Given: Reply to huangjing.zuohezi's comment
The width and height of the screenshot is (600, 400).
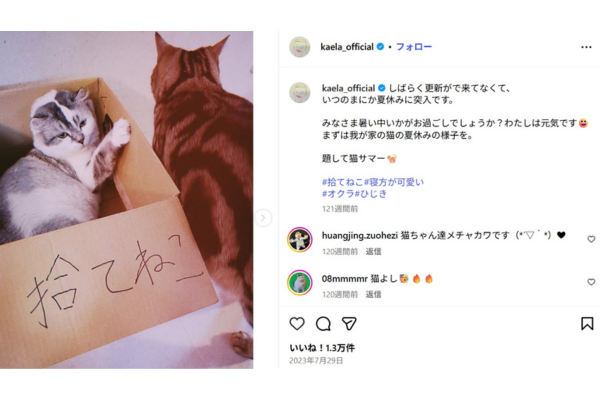Looking at the screenshot, I should (373, 251).
